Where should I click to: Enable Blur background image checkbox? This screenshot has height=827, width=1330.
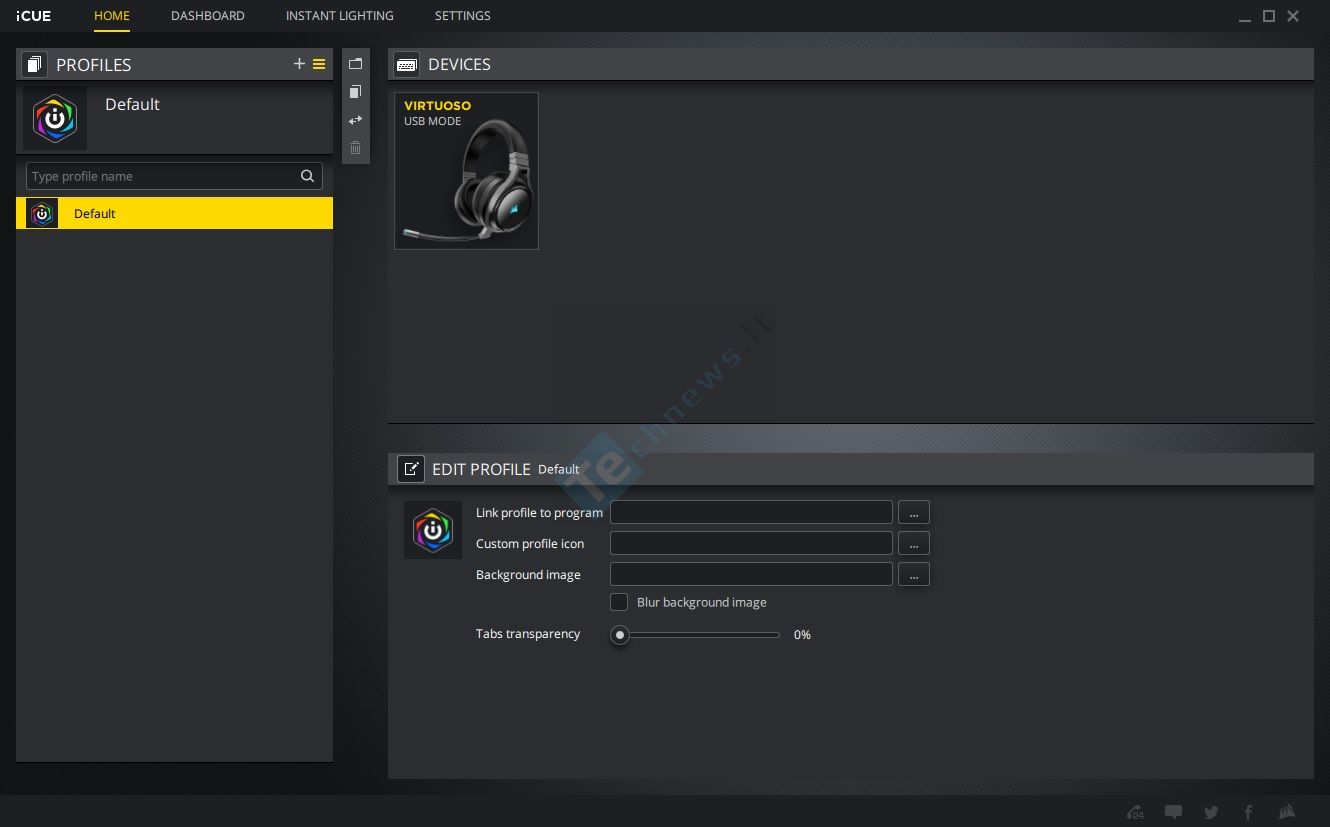coord(619,602)
